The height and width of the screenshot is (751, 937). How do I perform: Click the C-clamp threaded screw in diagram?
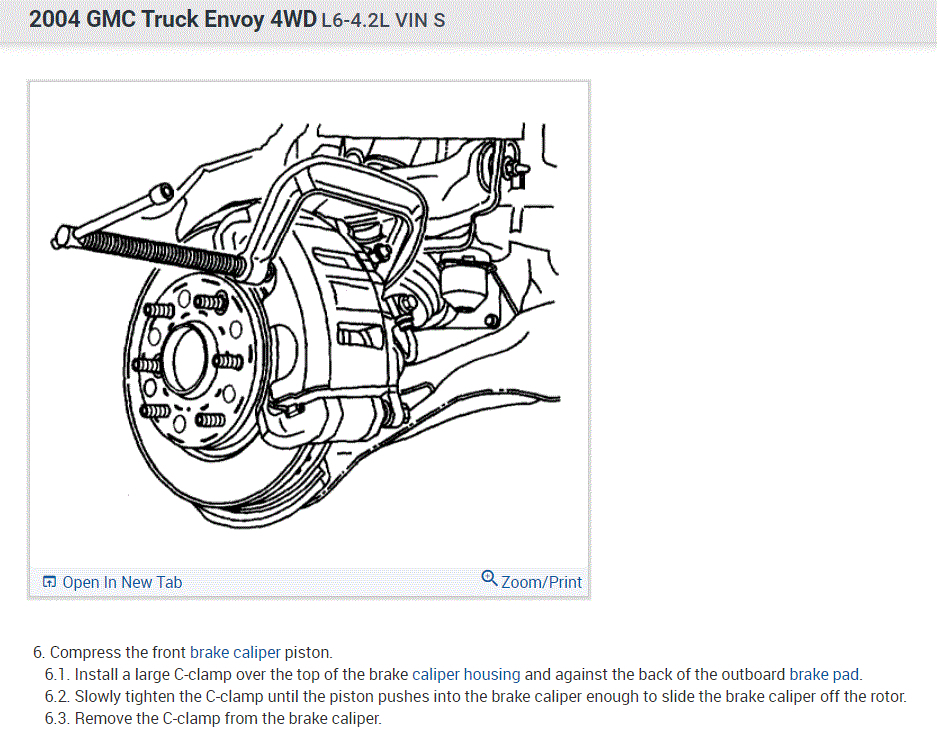point(161,252)
